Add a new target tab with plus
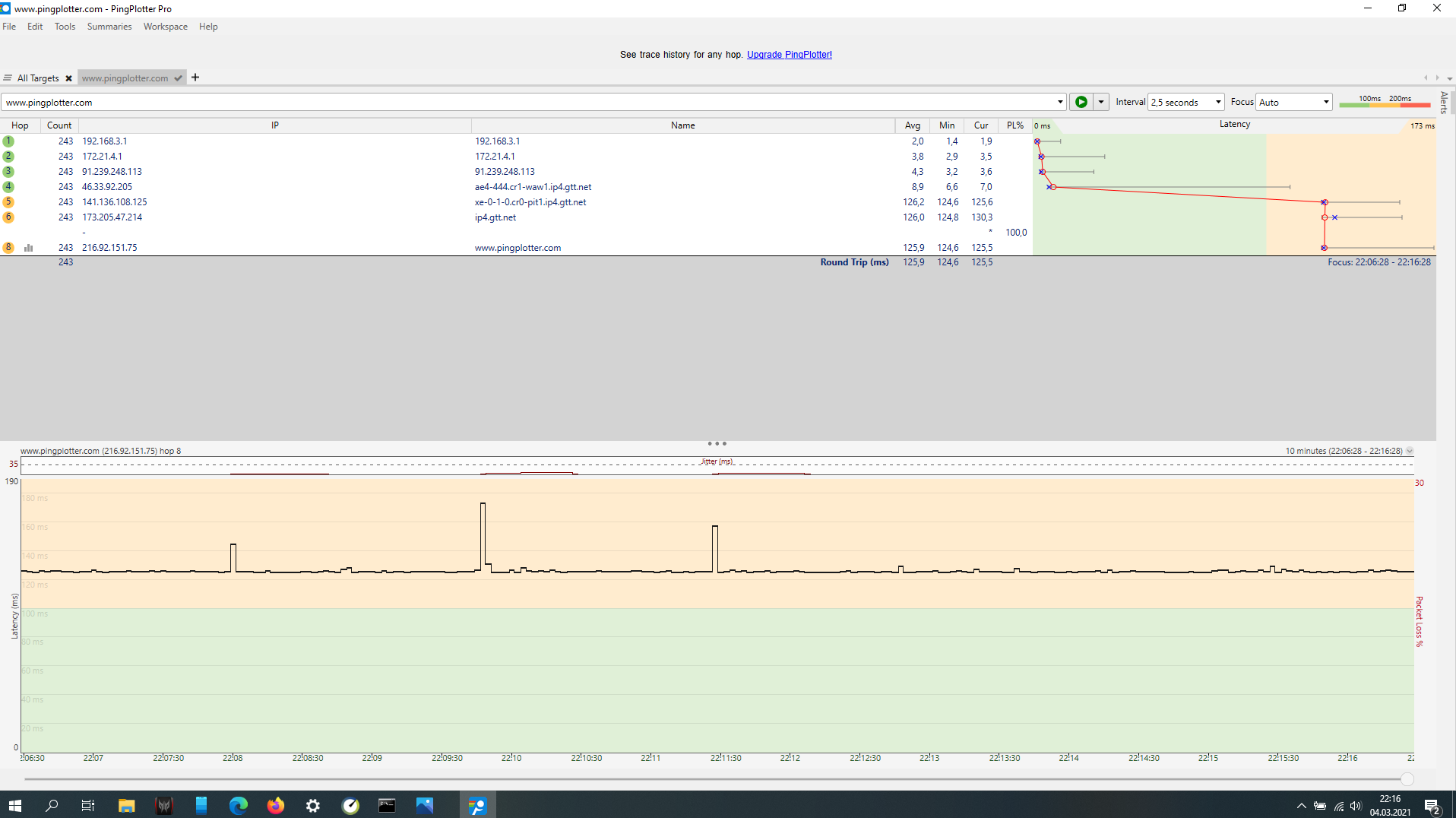Image resolution: width=1456 pixels, height=818 pixels. 195,78
